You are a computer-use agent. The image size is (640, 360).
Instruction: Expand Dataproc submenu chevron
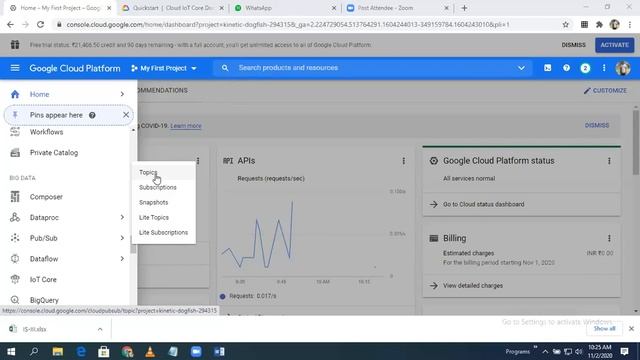(122, 218)
